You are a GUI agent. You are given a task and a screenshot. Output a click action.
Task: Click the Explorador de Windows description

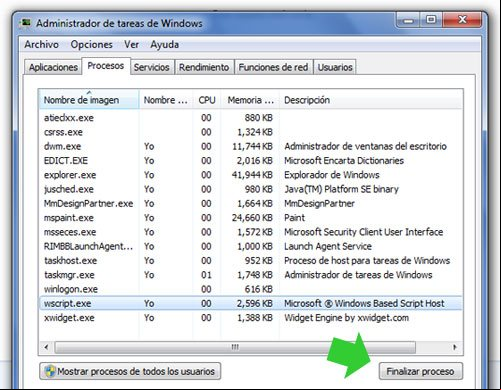pyautogui.click(x=332, y=175)
